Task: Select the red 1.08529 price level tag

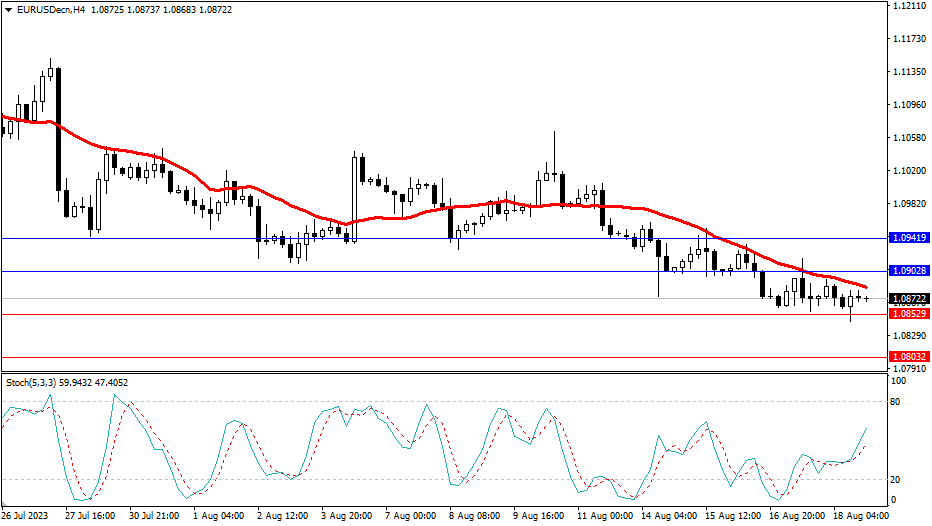Action: click(908, 314)
